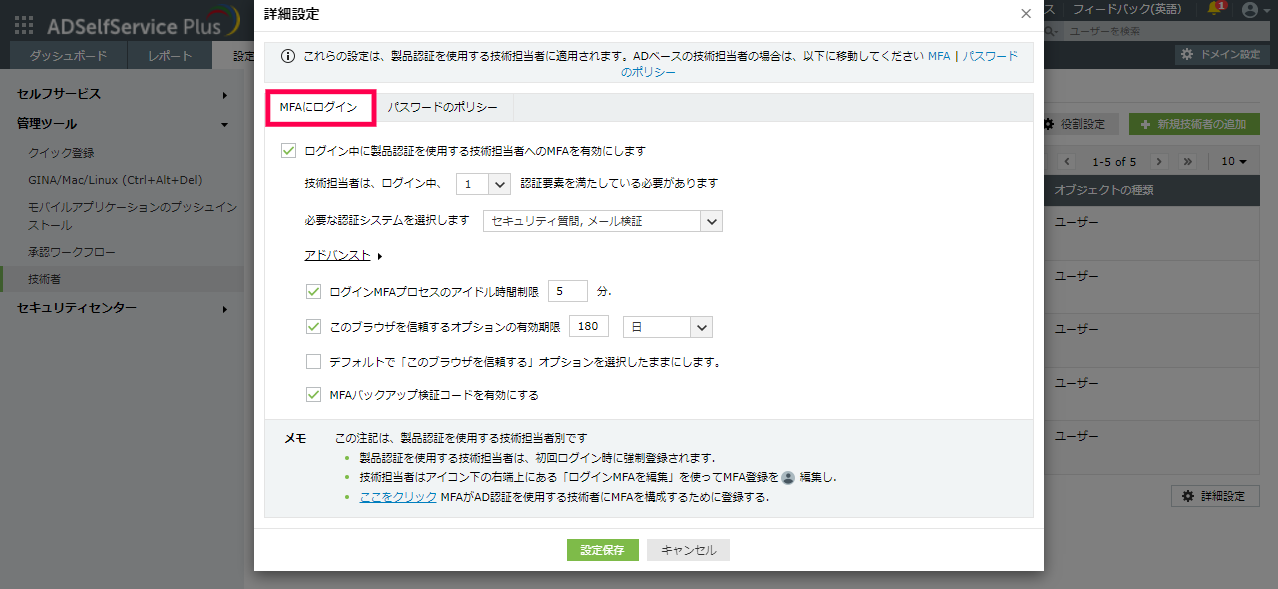Toggle このブラウザを信頼するオプションの有効期限 checkbox
1278x589 pixels.
tap(313, 327)
